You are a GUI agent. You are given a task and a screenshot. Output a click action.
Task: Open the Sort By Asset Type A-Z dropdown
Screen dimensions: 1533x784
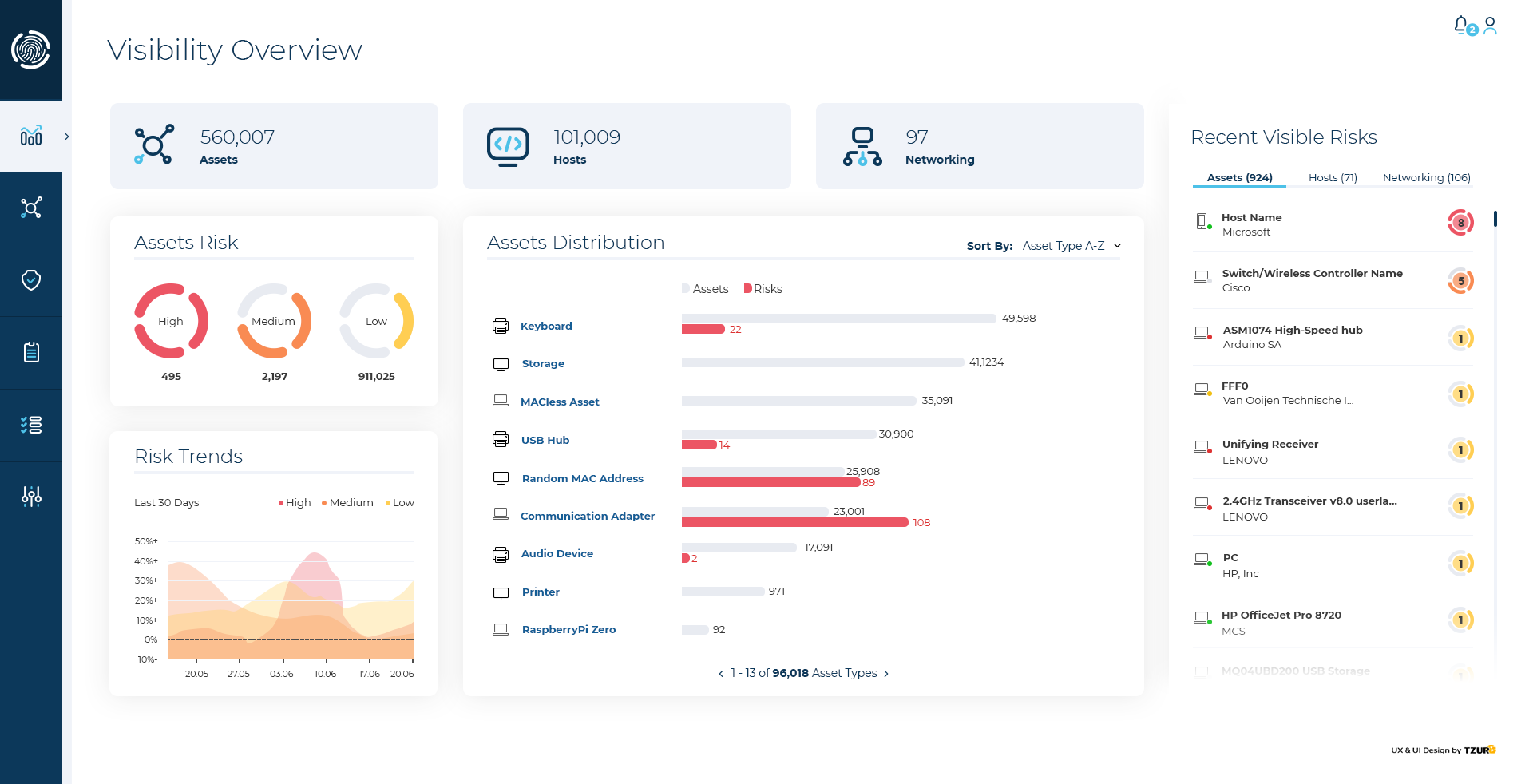click(x=1072, y=246)
